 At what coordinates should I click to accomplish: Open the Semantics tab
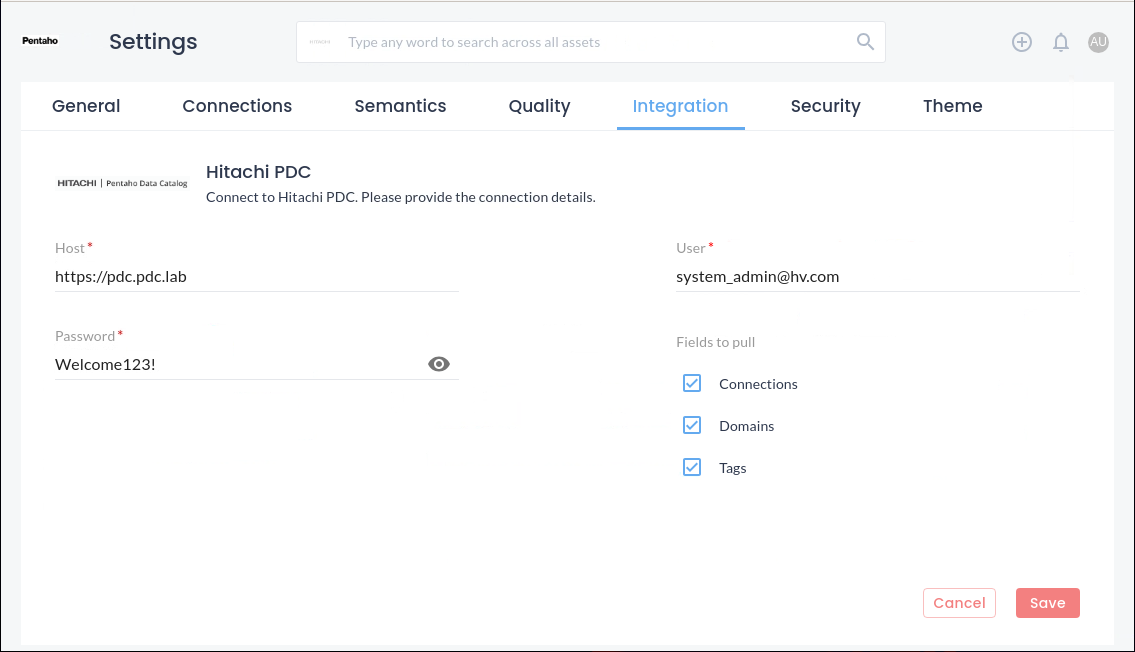[400, 106]
